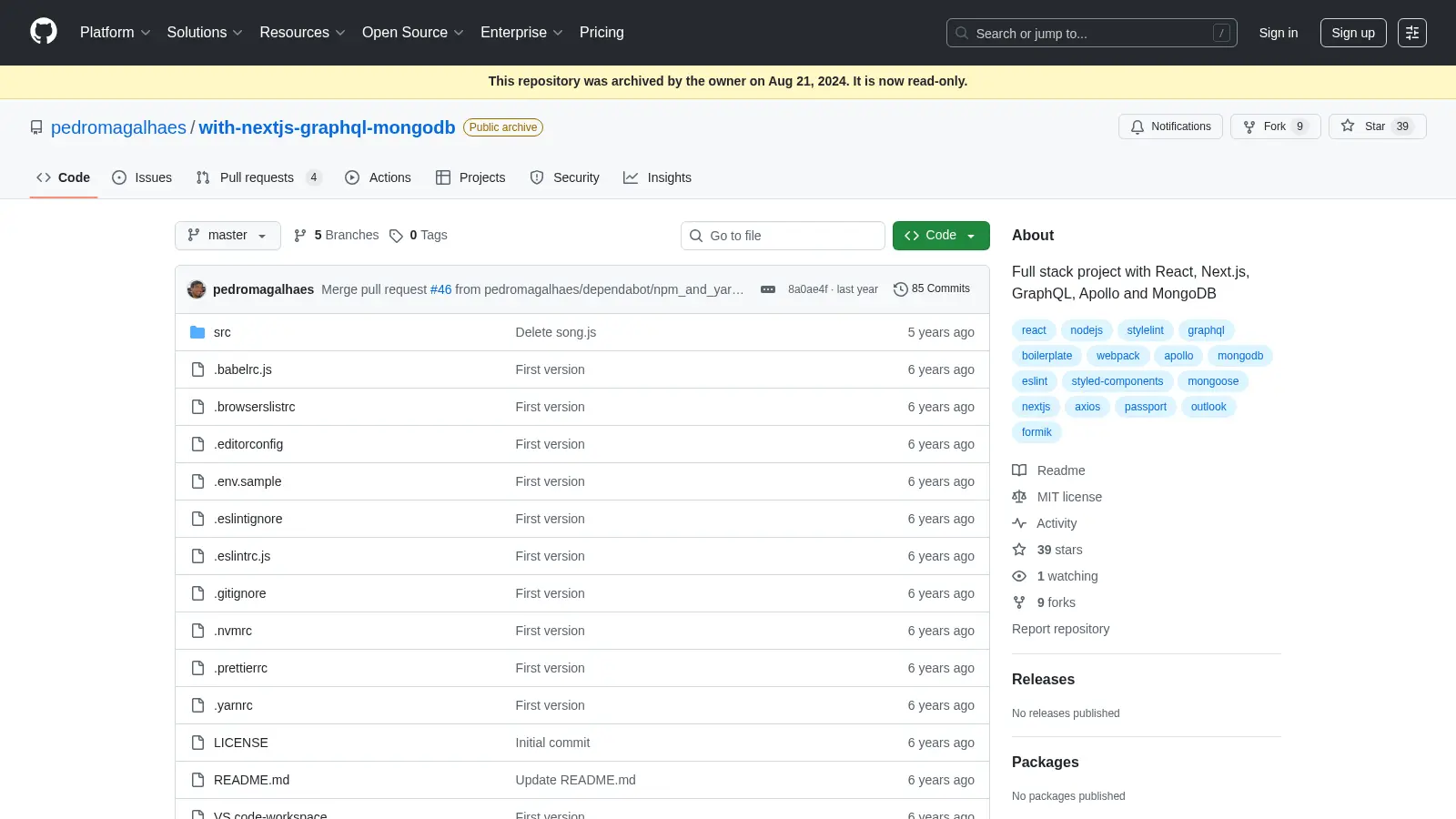The image size is (1456, 819).
Task: Open commit hash 8a0ae4f
Action: [x=808, y=289]
